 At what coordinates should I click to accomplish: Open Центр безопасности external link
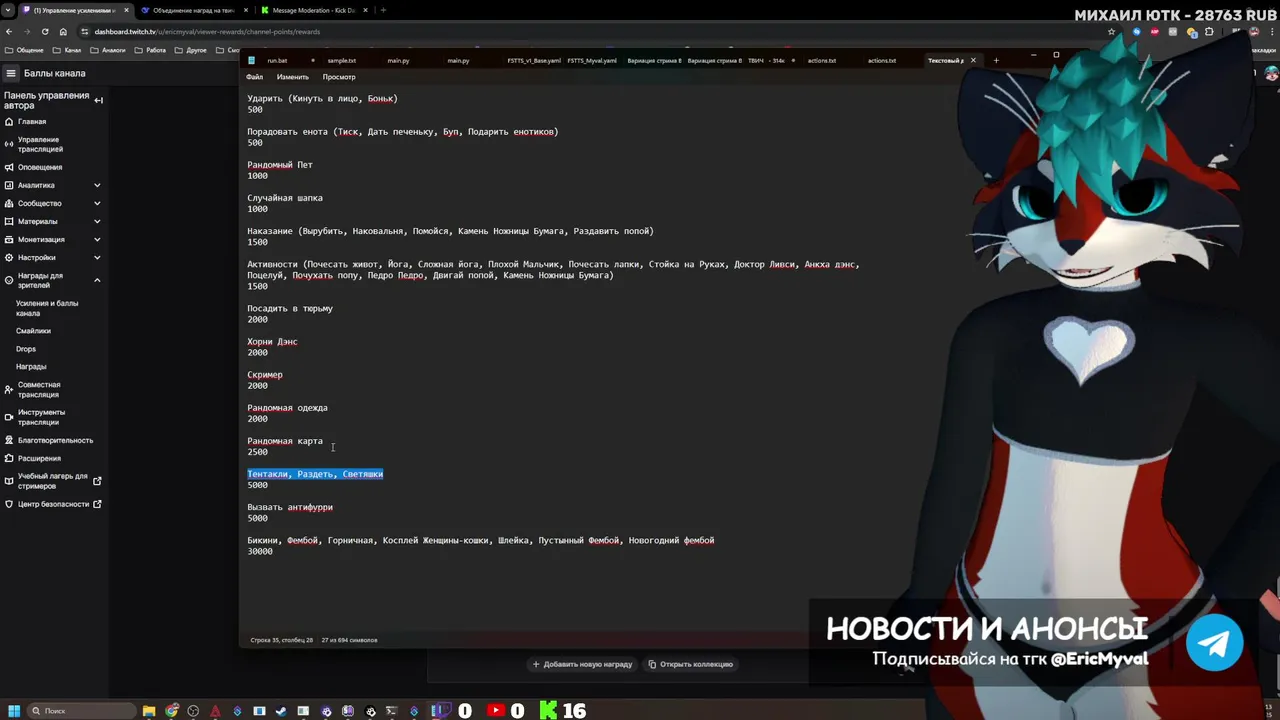(x=53, y=504)
